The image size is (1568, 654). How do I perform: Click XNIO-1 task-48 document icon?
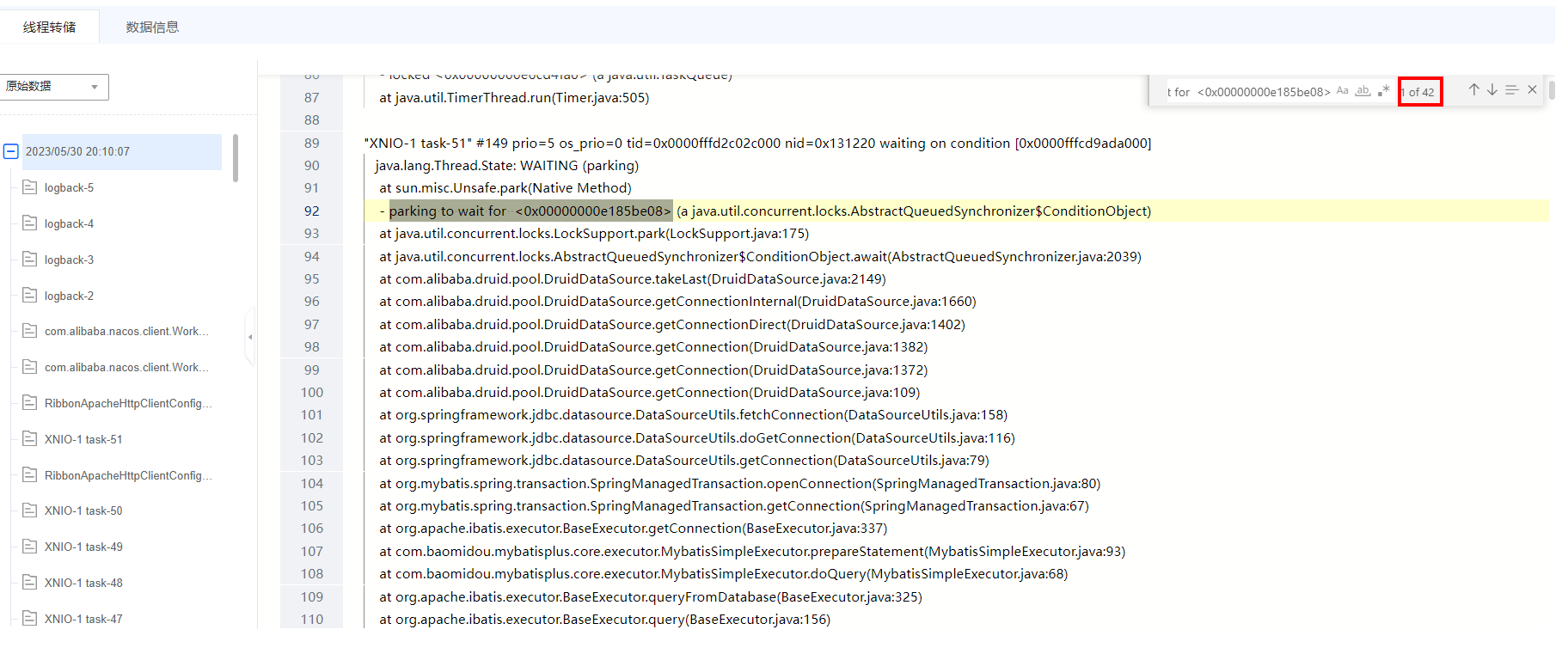click(x=30, y=583)
